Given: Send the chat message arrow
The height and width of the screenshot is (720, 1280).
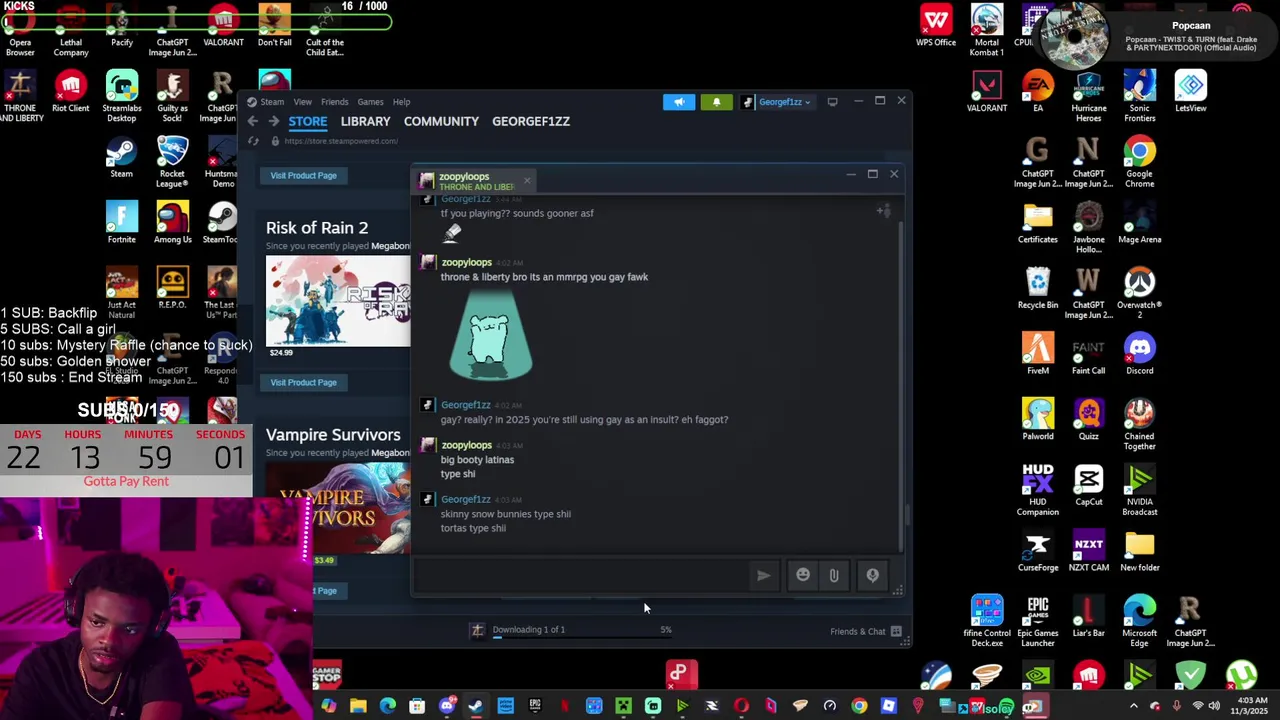Looking at the screenshot, I should (x=763, y=575).
